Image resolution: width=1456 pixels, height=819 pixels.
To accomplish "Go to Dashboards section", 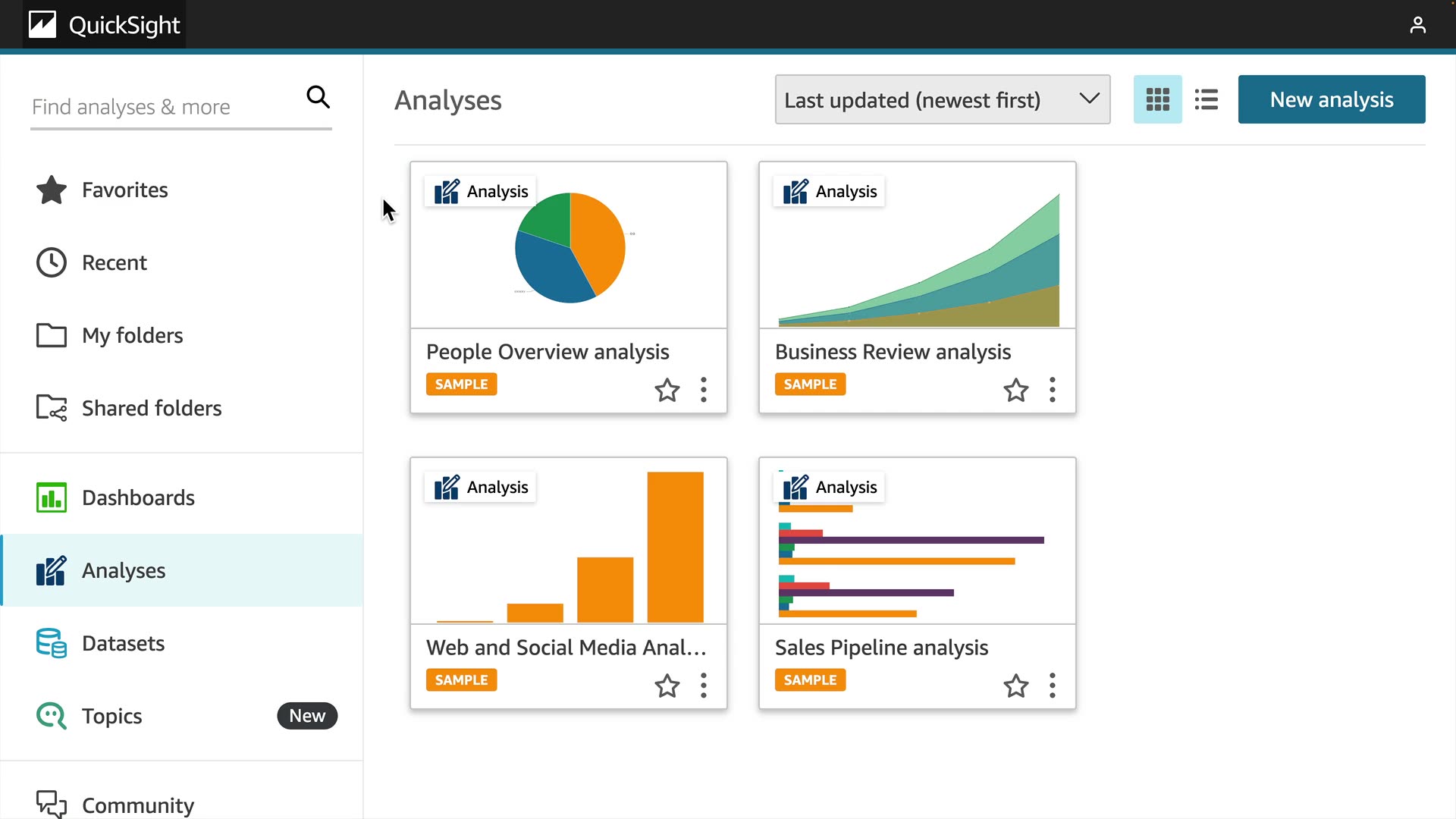I will (138, 497).
